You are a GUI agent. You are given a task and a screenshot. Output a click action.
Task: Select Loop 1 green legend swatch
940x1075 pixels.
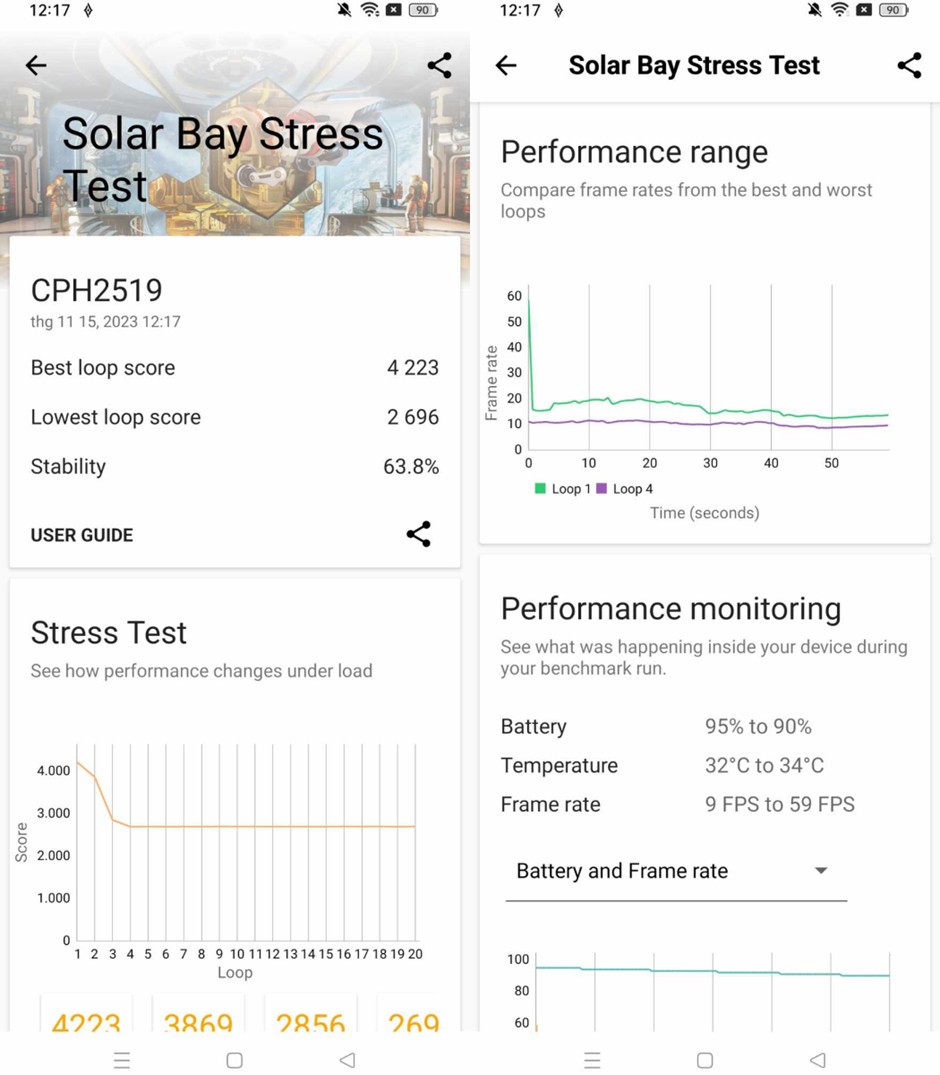[x=540, y=489]
